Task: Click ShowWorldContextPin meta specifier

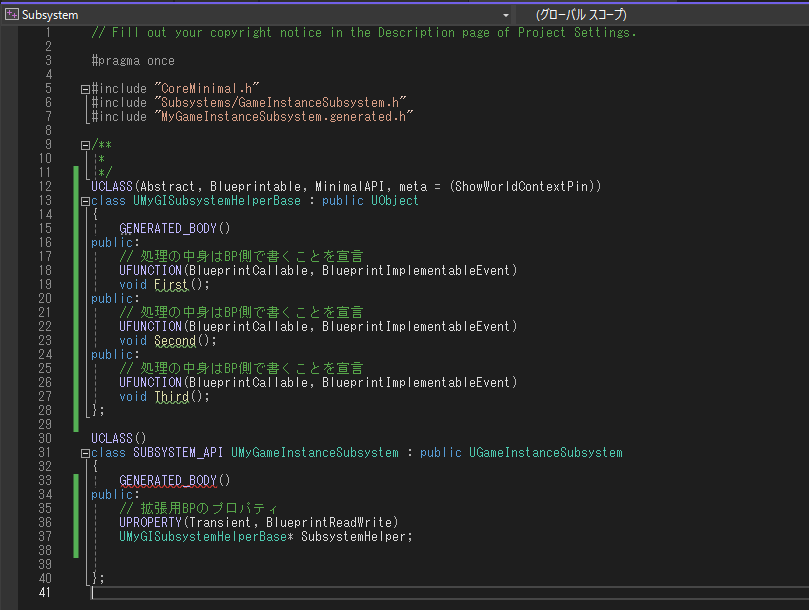Action: point(522,186)
